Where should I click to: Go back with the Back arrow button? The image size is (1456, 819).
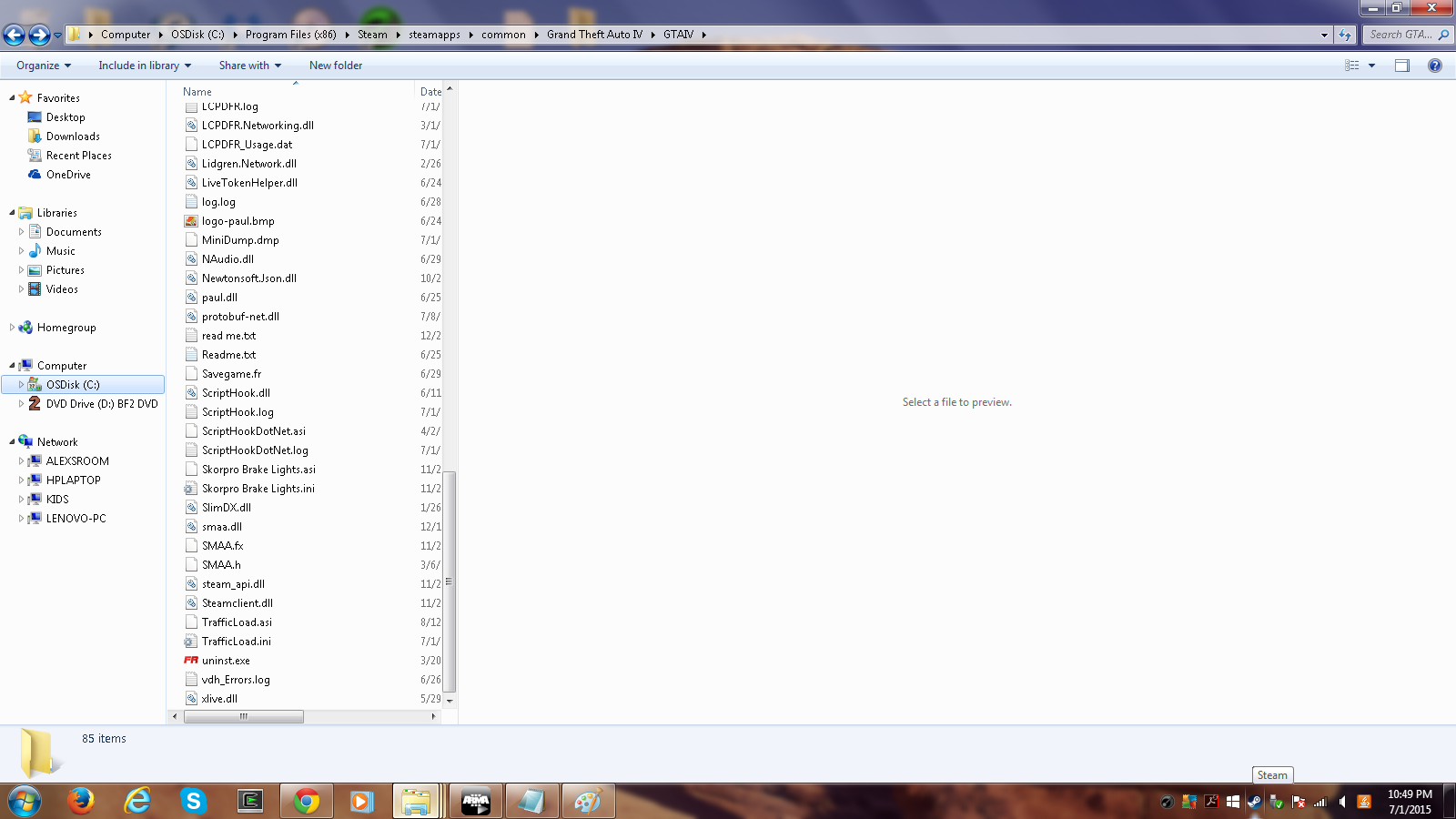[14, 35]
